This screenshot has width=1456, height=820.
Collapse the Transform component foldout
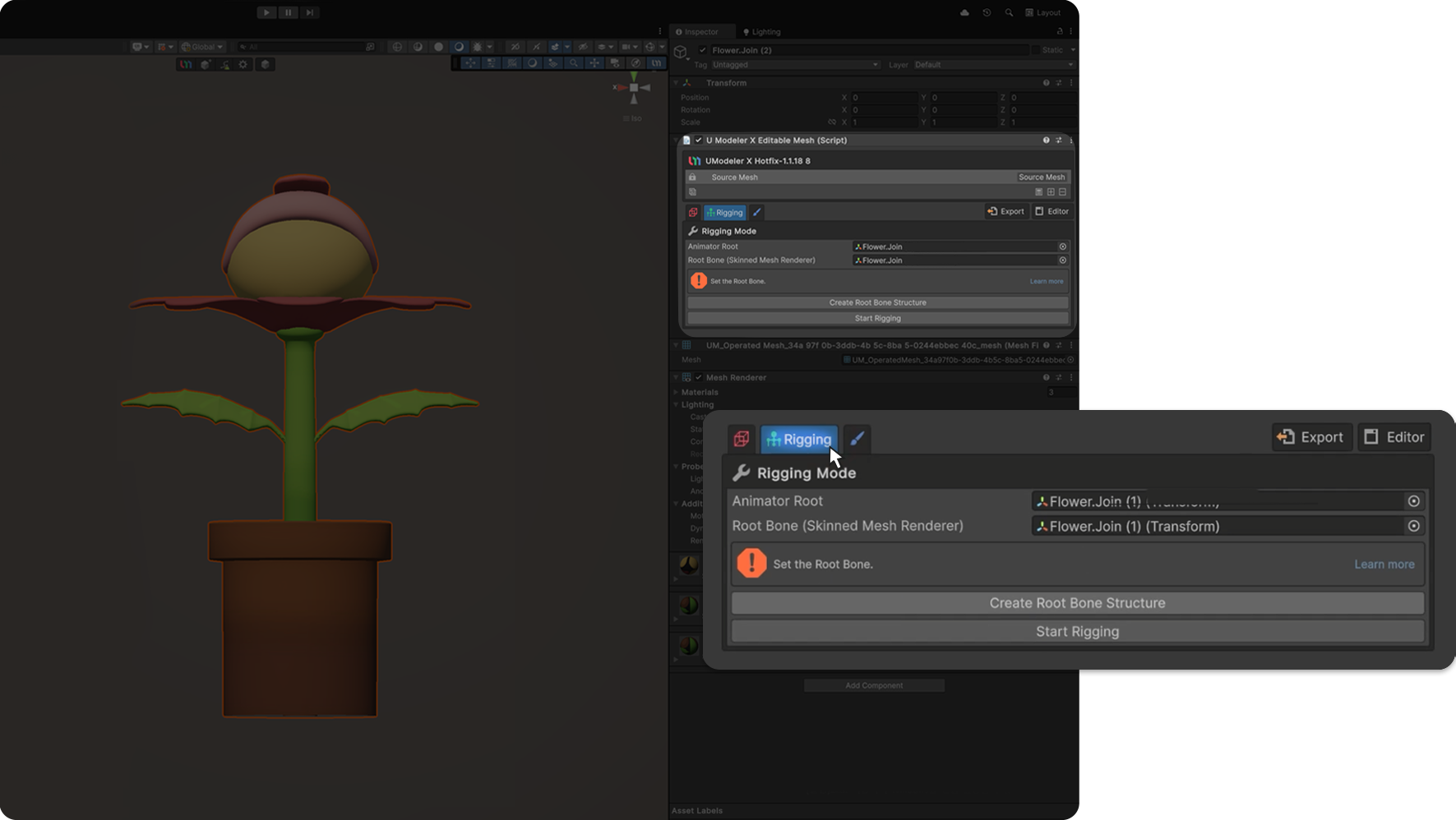676,83
